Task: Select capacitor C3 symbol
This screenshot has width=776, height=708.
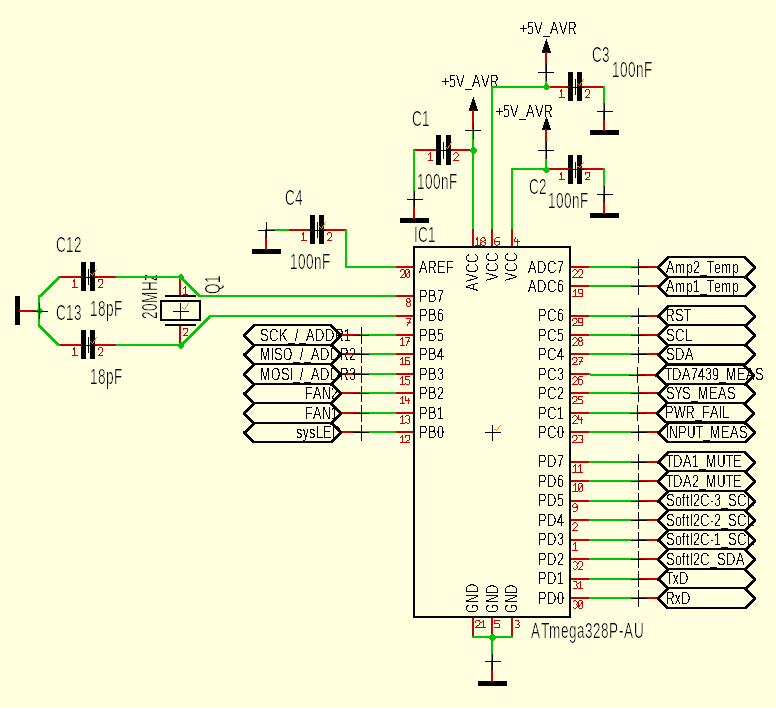Action: tap(575, 87)
